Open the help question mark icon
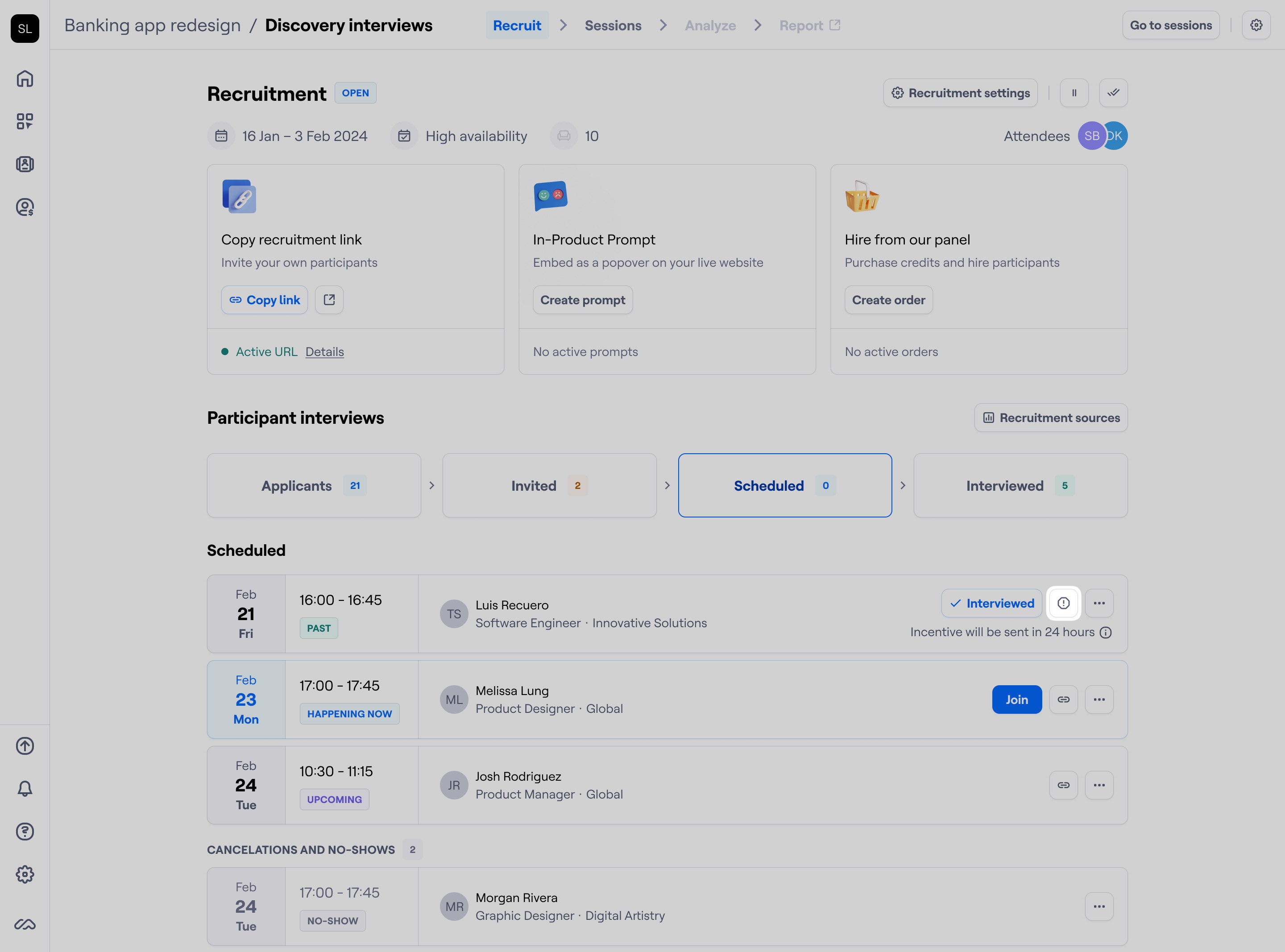The image size is (1285, 952). click(25, 831)
